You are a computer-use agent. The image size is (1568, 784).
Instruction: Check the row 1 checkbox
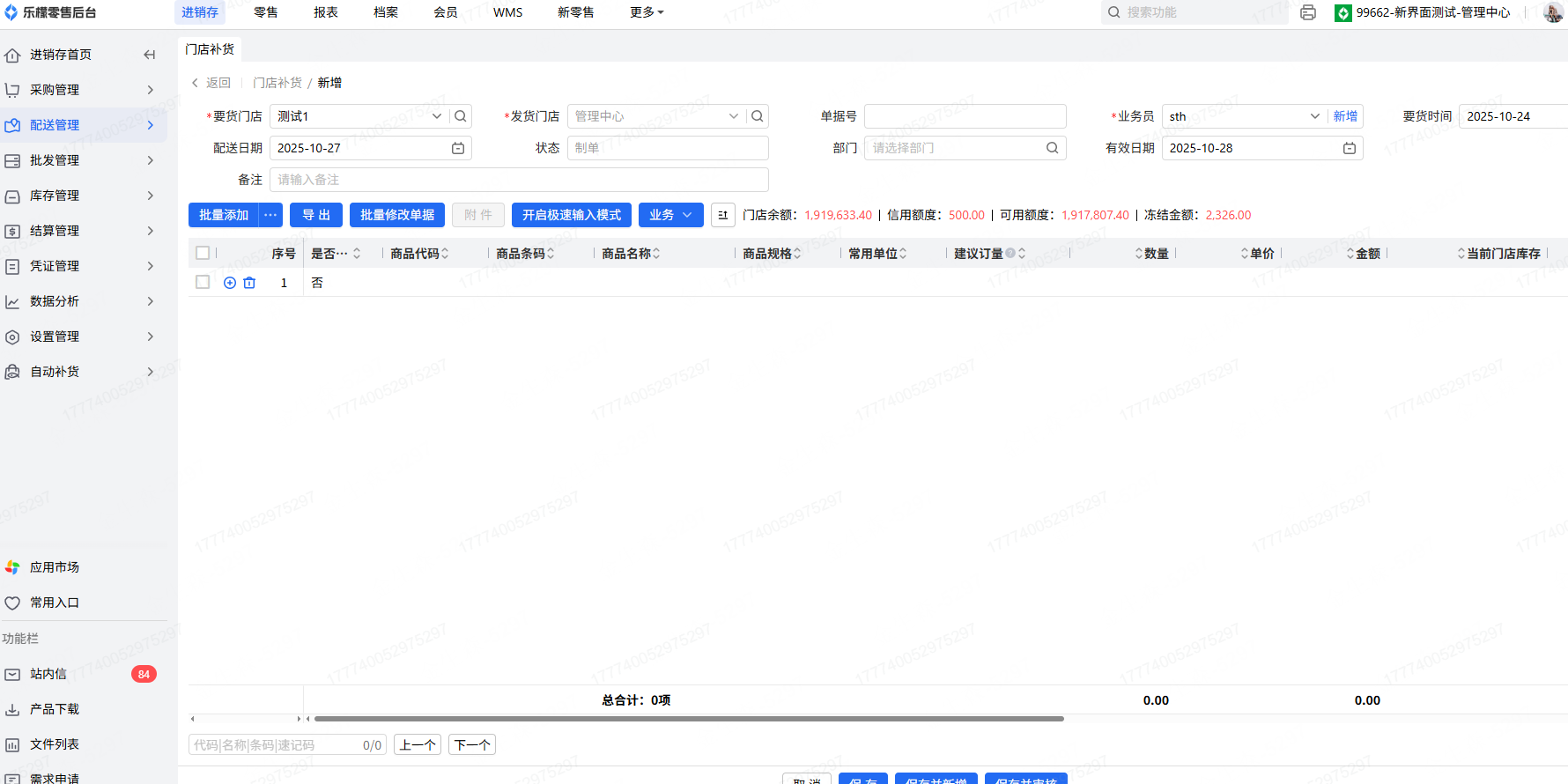pyautogui.click(x=203, y=282)
